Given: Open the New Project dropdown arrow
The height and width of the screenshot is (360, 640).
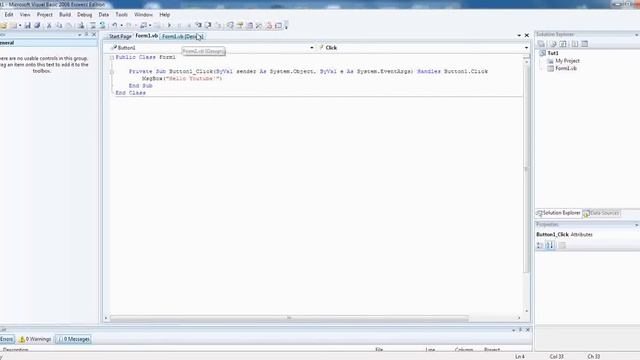Looking at the screenshot, I should point(20,25).
